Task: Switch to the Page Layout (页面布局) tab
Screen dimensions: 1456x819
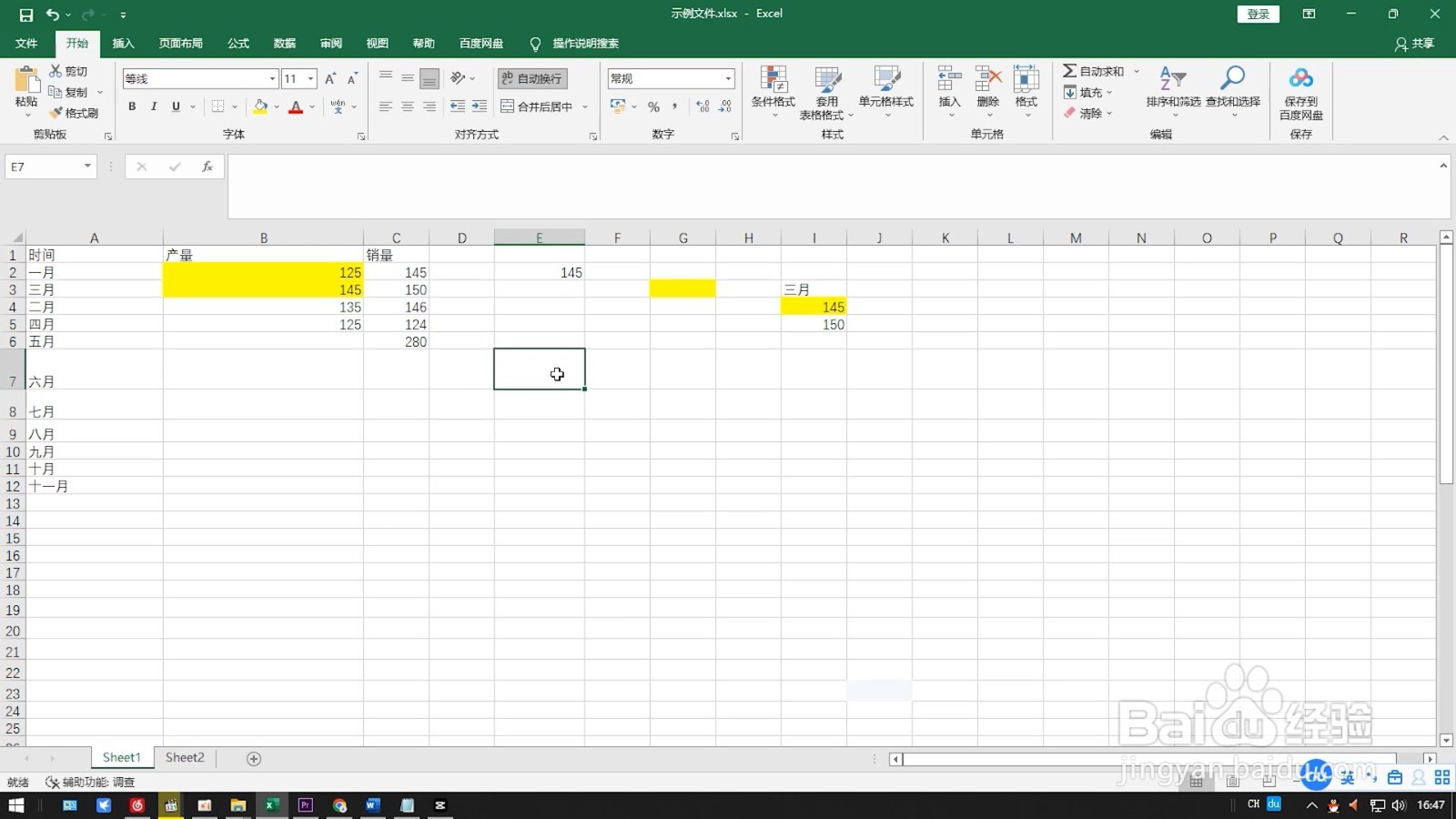Action: 181,44
